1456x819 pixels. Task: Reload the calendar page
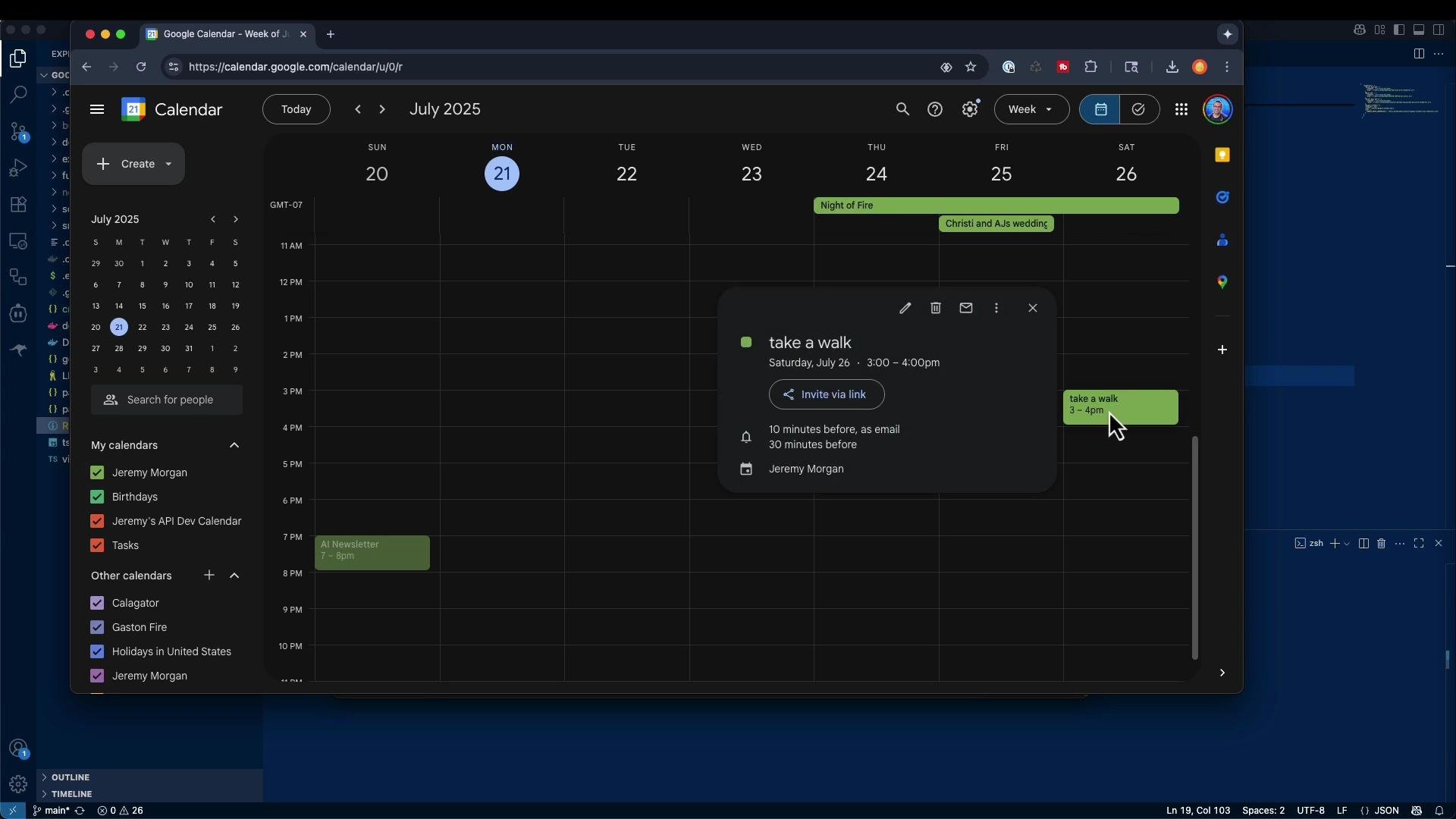(x=141, y=67)
